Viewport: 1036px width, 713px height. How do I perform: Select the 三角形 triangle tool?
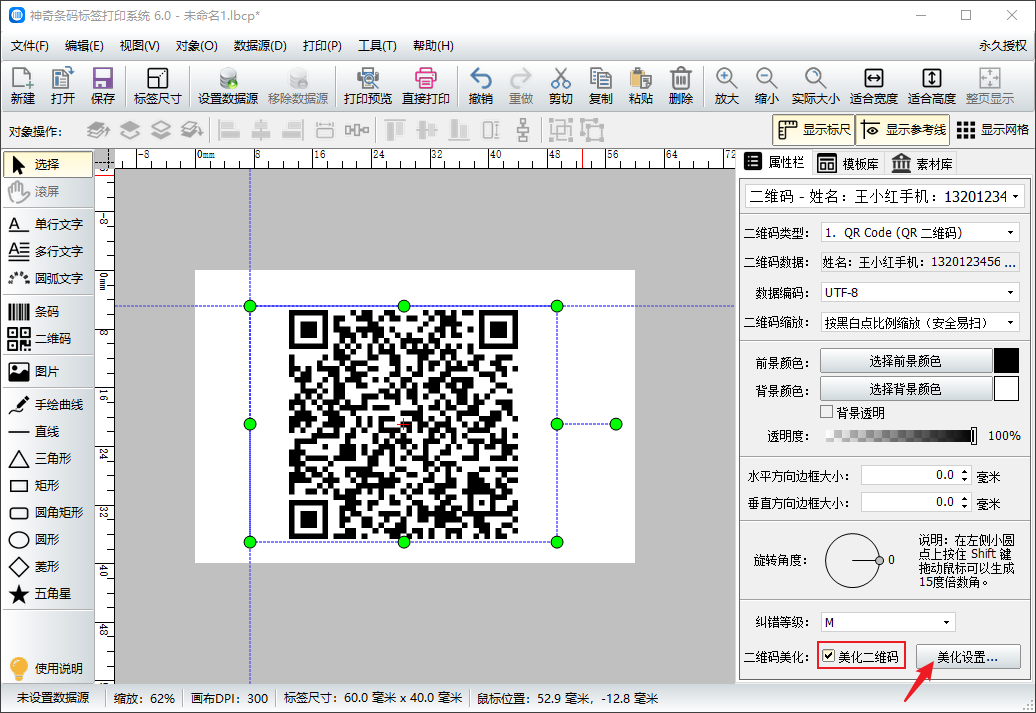(47, 459)
